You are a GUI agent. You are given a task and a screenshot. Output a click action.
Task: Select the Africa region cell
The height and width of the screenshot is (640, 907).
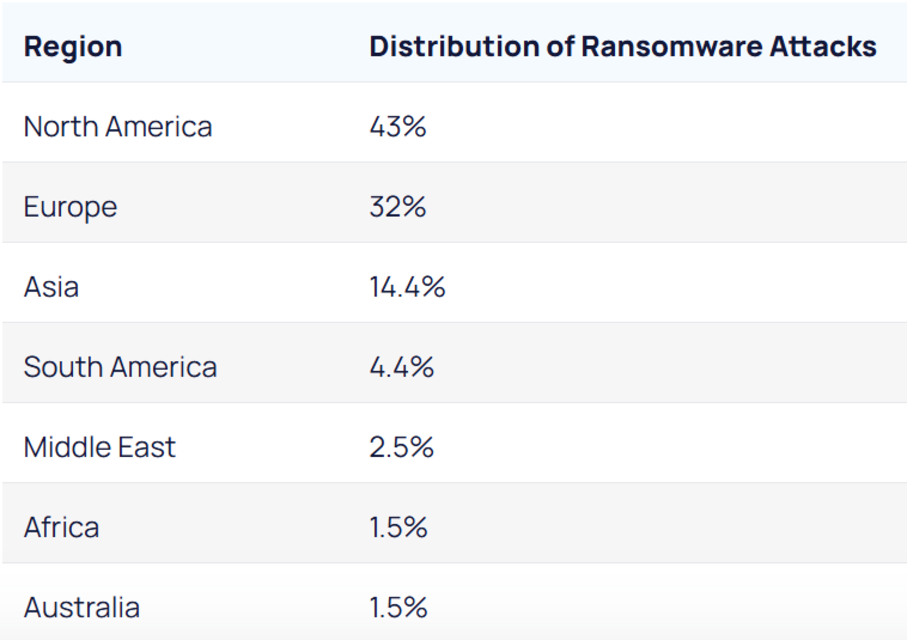click(x=61, y=527)
